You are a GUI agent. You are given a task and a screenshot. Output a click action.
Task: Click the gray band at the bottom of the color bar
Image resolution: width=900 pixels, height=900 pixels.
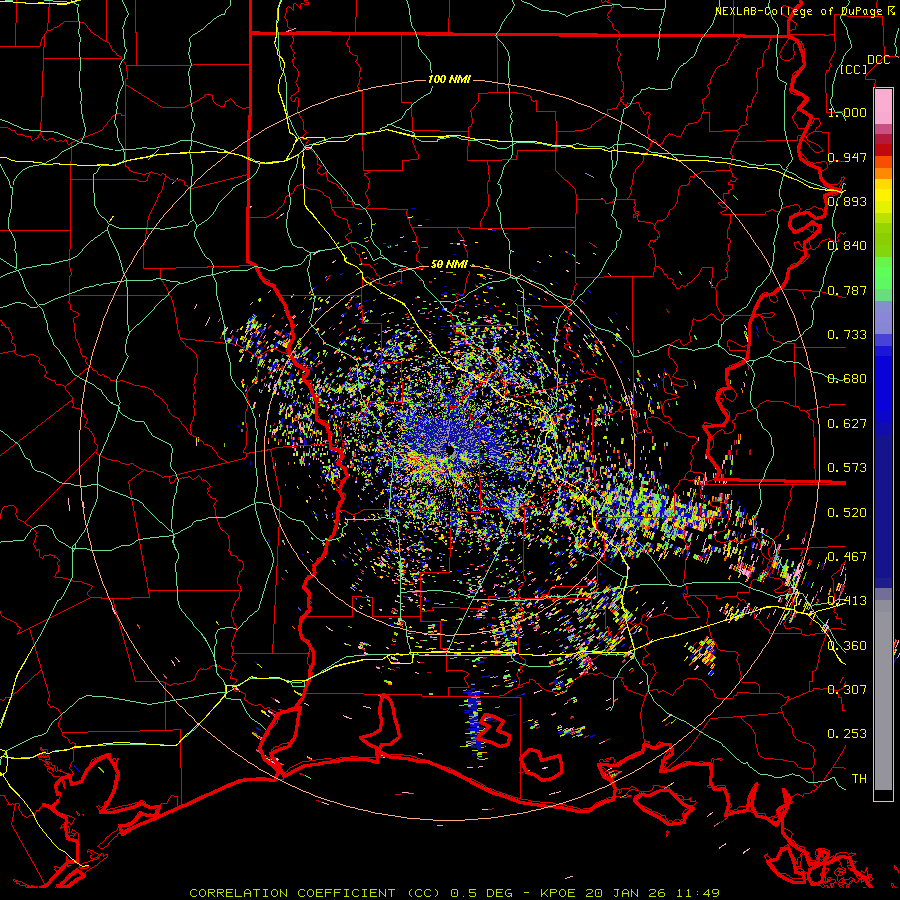(x=883, y=695)
